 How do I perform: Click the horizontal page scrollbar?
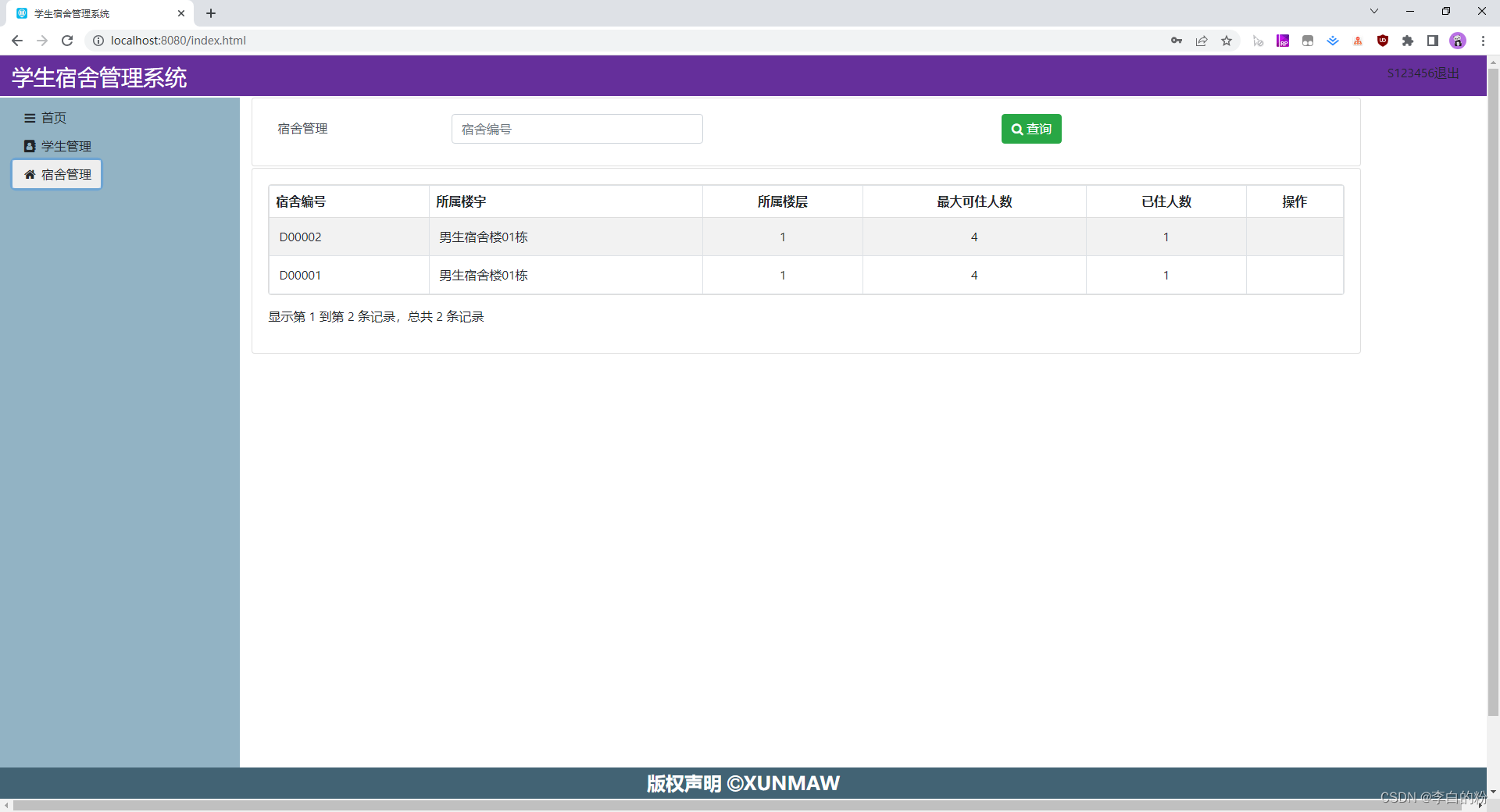pyautogui.click(x=738, y=805)
